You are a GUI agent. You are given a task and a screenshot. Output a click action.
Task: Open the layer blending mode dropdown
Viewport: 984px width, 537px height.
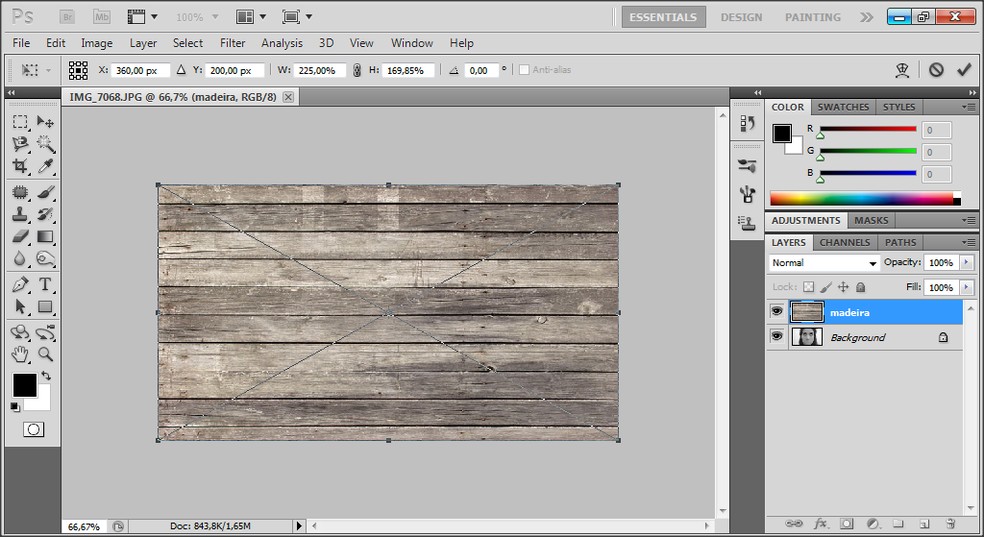click(x=824, y=263)
